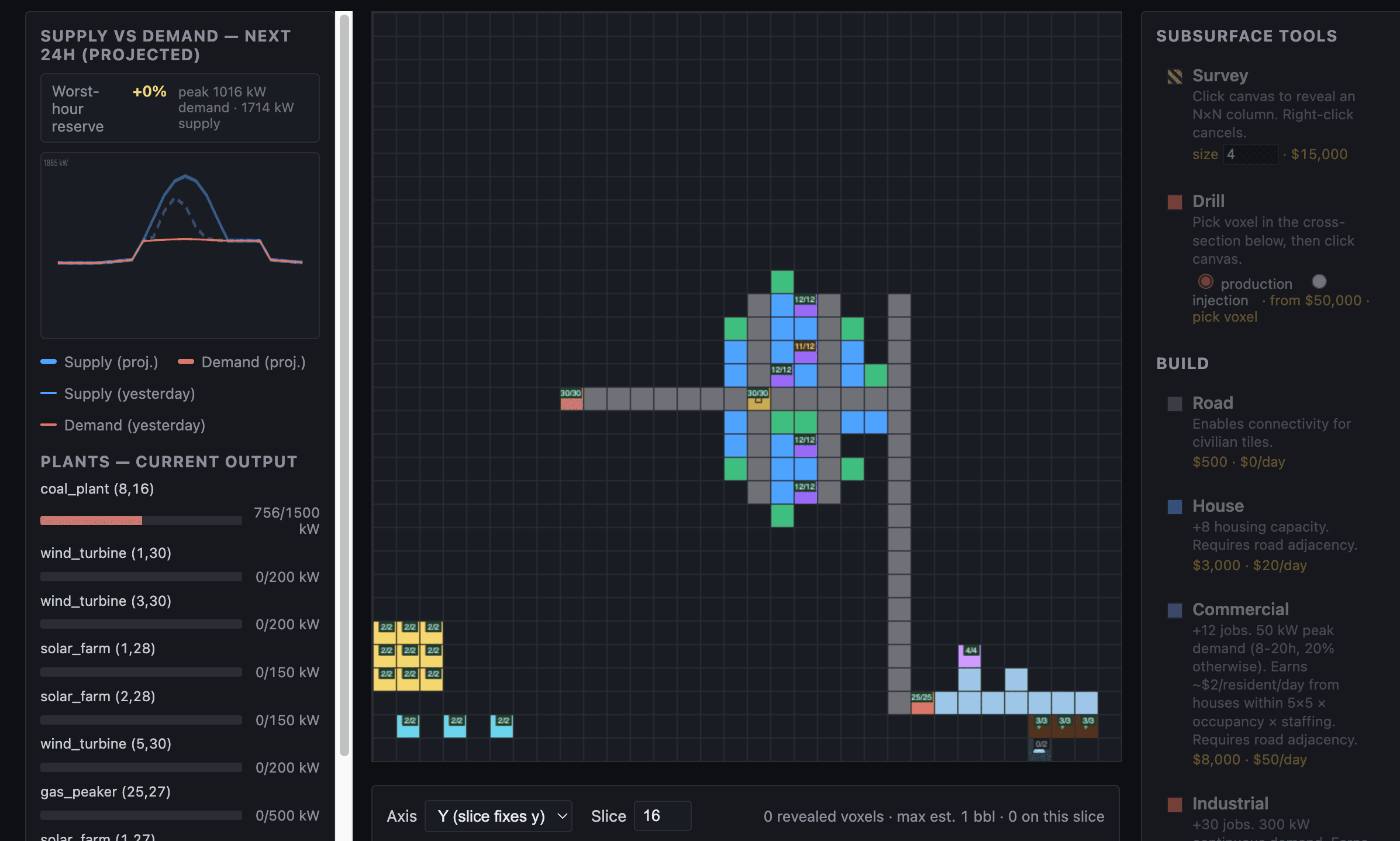Click the 'from $50,000' drill cost
This screenshot has width=1400, height=841.
click(1315, 301)
